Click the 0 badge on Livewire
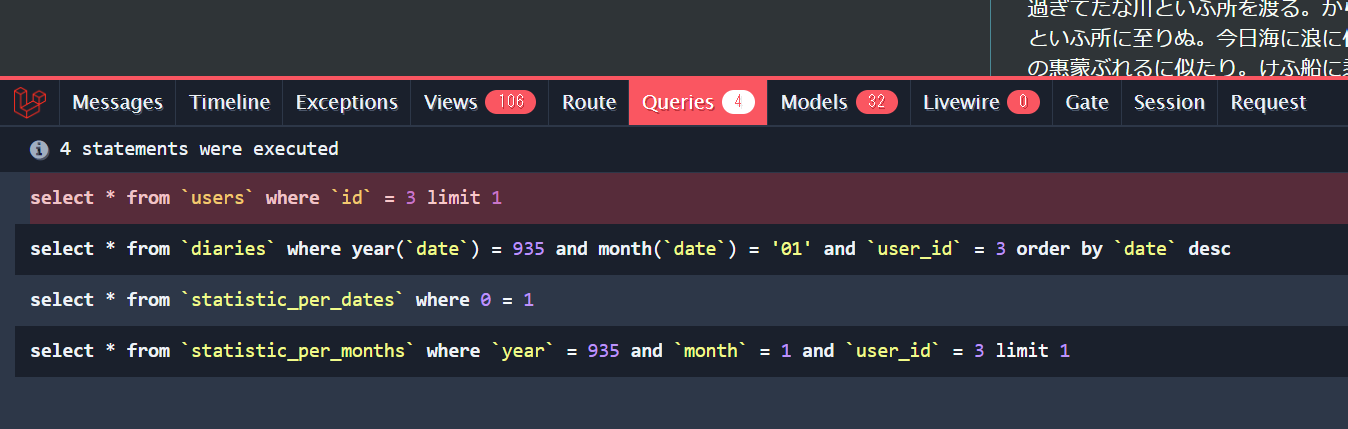Screen dimensions: 1348x429 [x=1023, y=102]
